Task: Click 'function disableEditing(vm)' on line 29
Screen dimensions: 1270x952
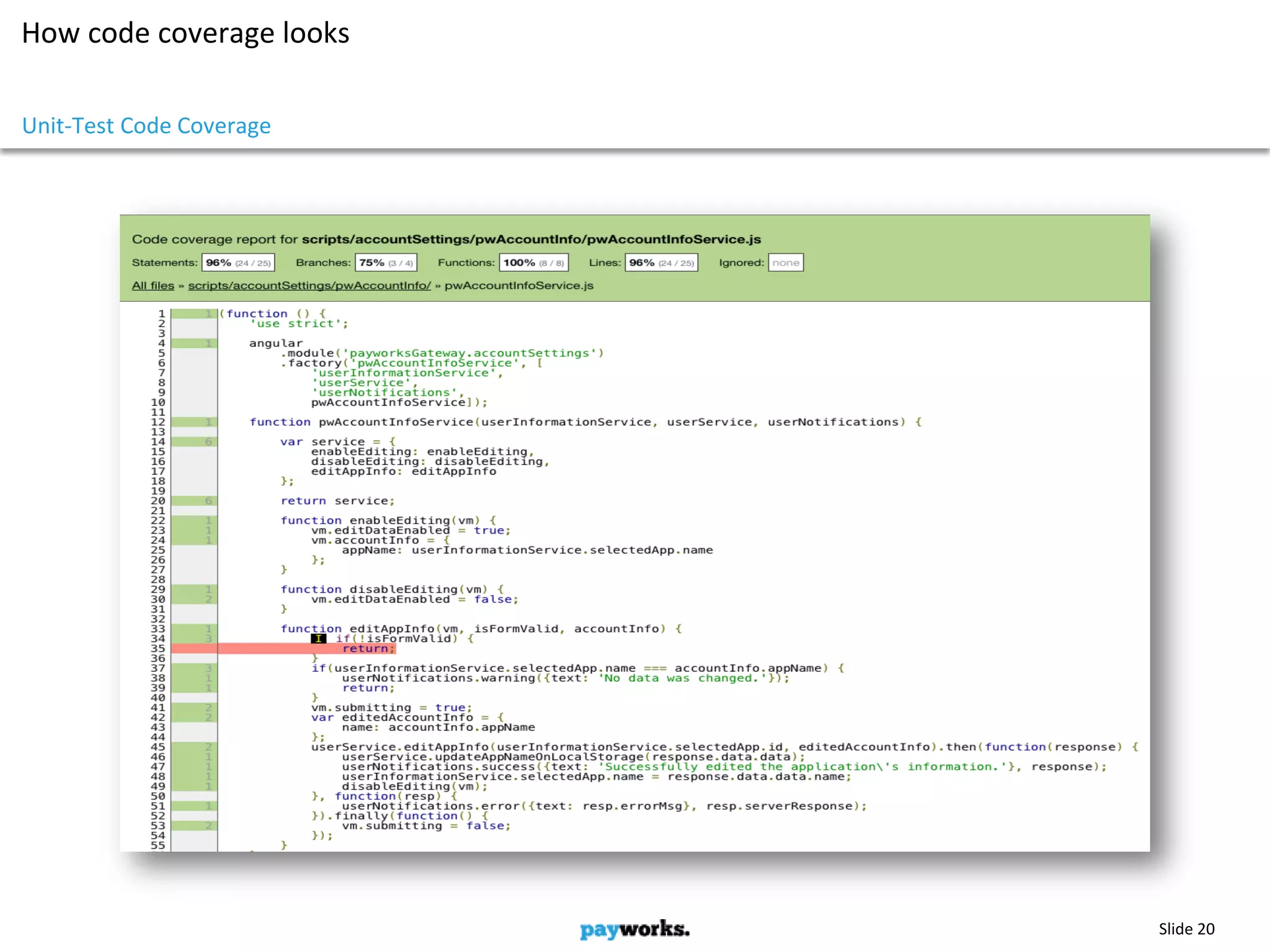Action: pyautogui.click(x=392, y=589)
